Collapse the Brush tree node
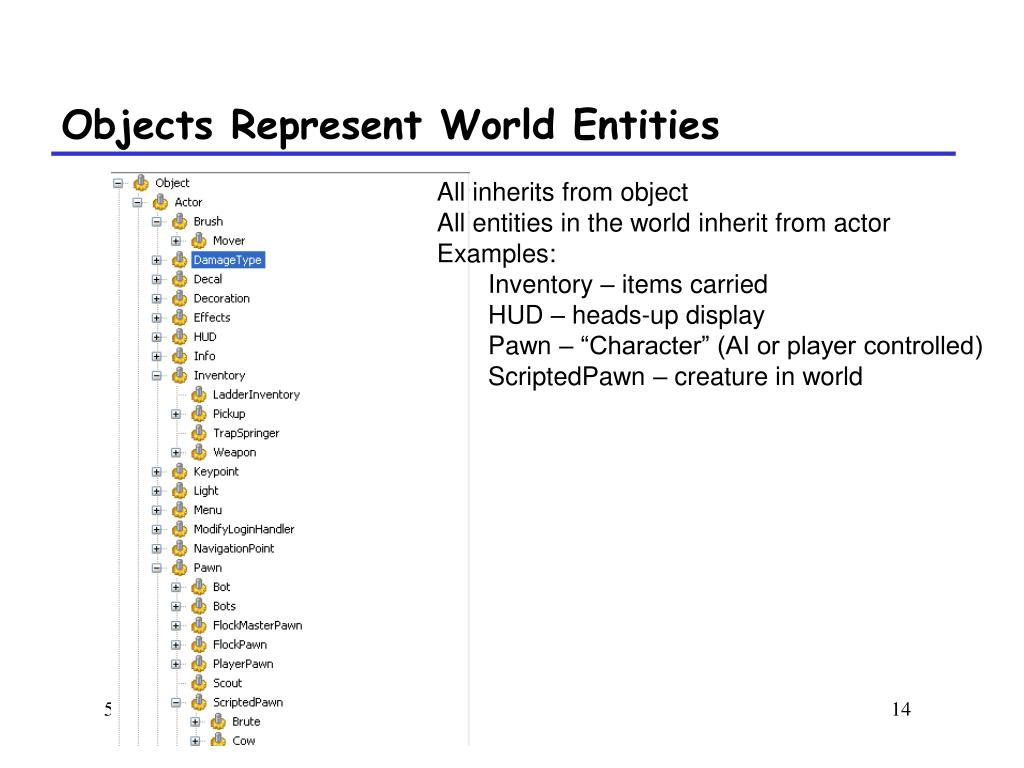Viewport: 1024px width, 768px height. point(157,222)
